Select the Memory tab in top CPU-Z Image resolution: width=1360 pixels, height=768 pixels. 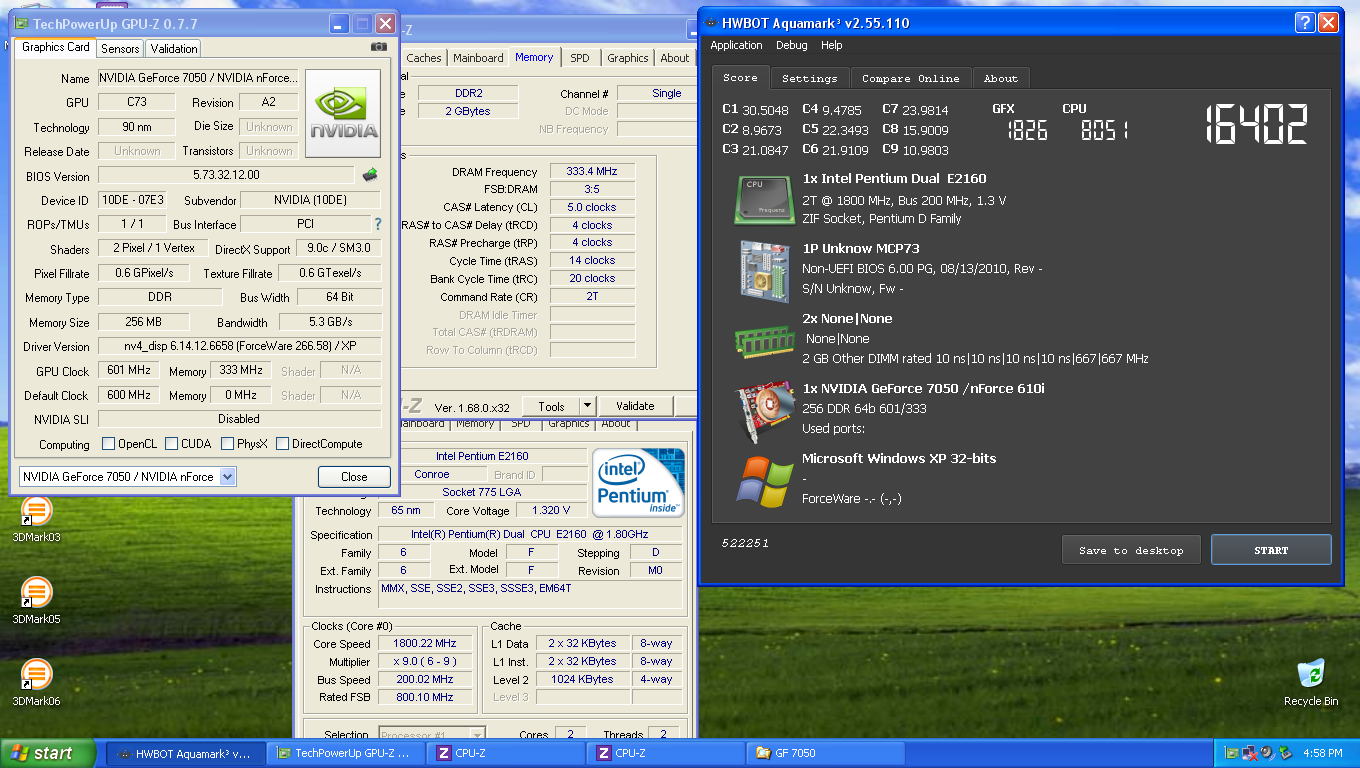click(534, 57)
